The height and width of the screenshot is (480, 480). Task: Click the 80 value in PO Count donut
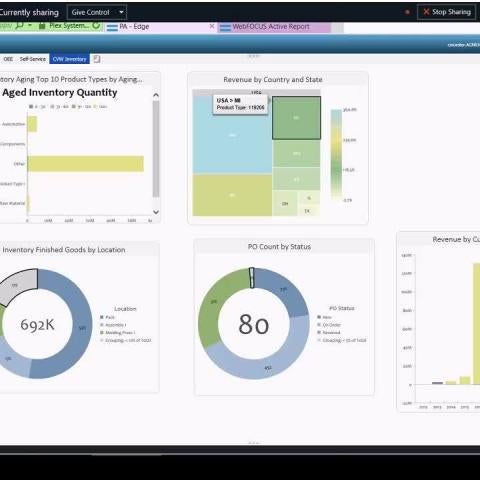point(254,324)
